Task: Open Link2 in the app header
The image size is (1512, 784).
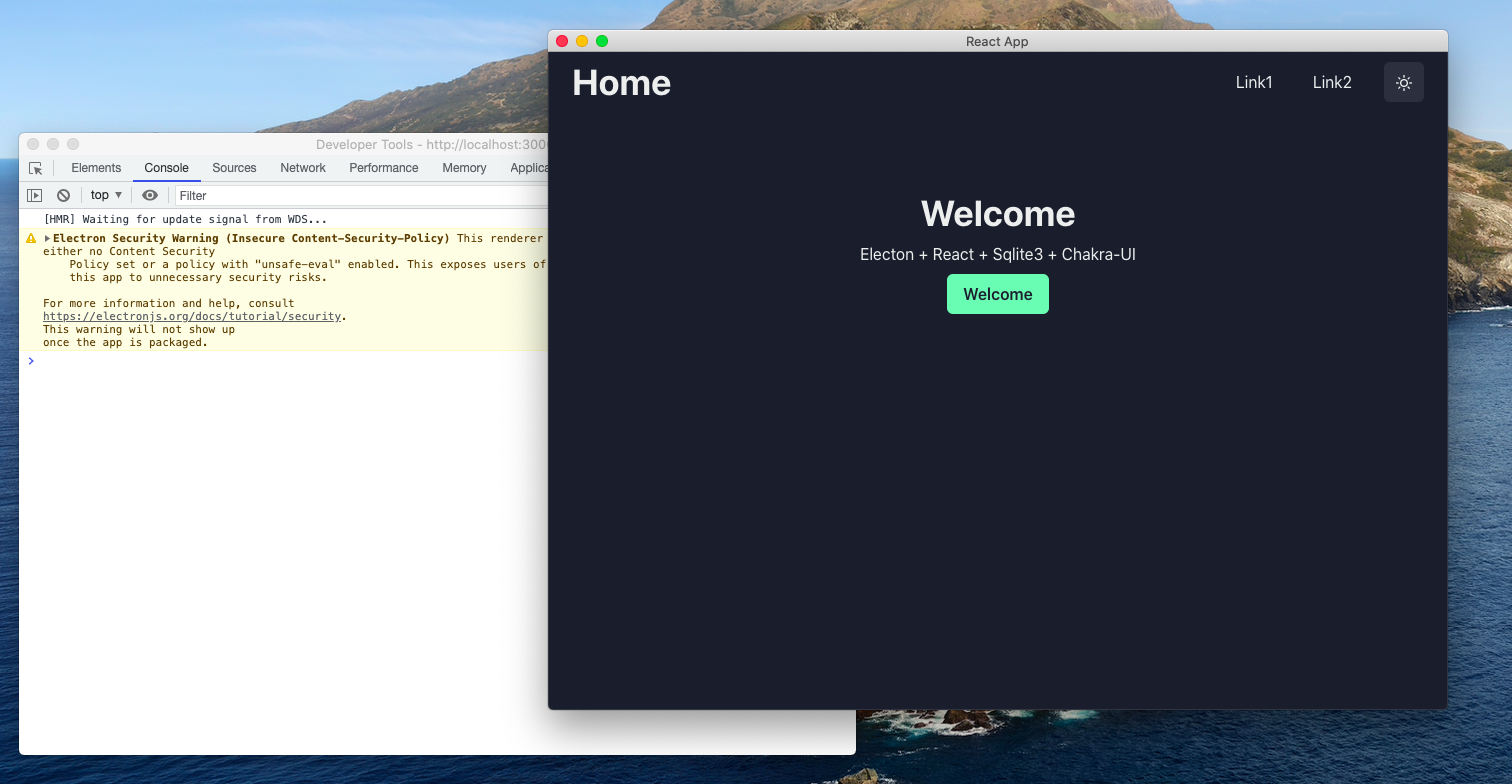Action: 1332,82
